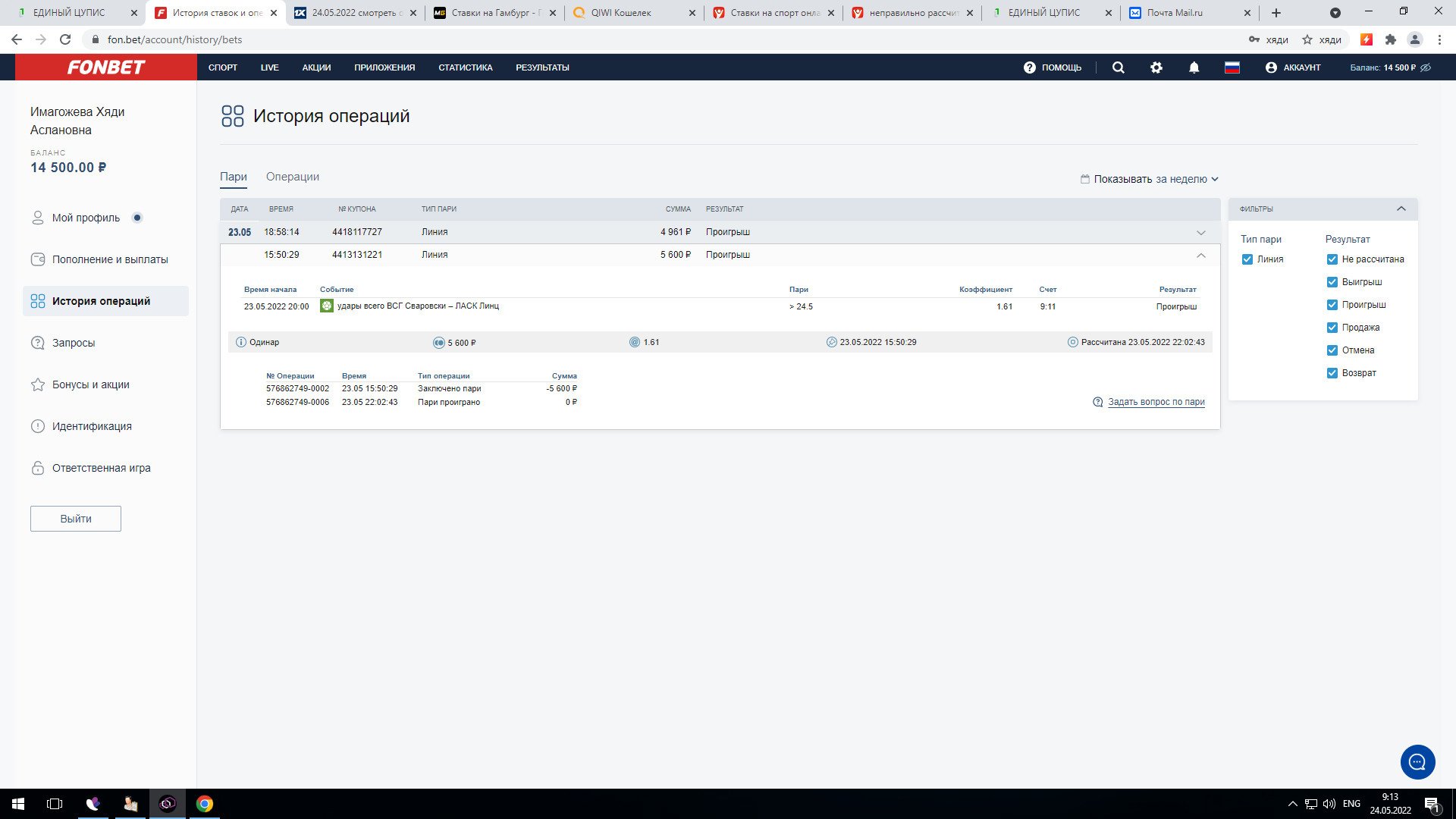Viewport: 1456px width, 819px height.
Task: Open the search magnifier icon
Action: click(1118, 67)
